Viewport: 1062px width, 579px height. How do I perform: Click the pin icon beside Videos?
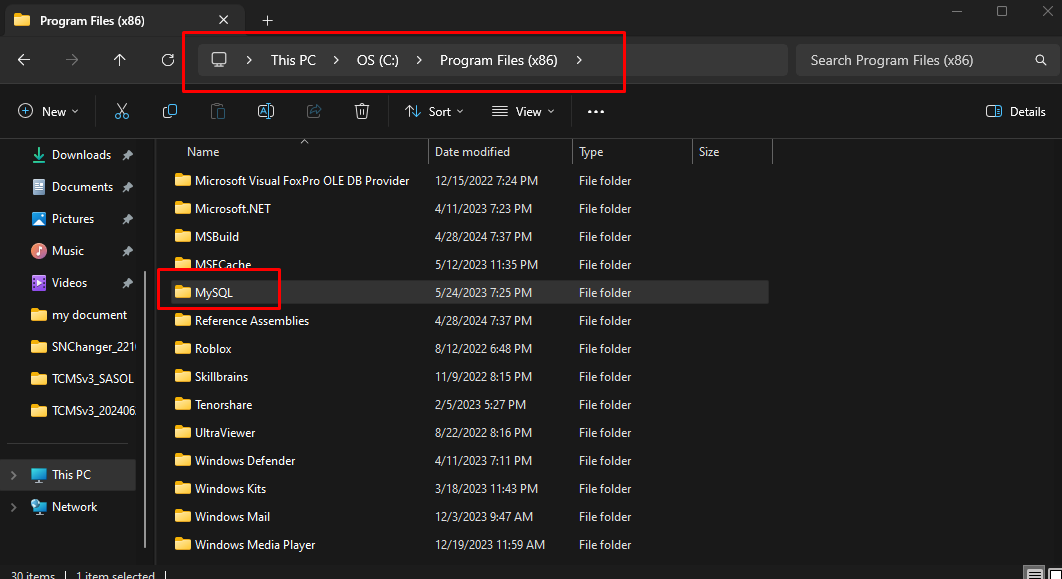click(x=127, y=283)
